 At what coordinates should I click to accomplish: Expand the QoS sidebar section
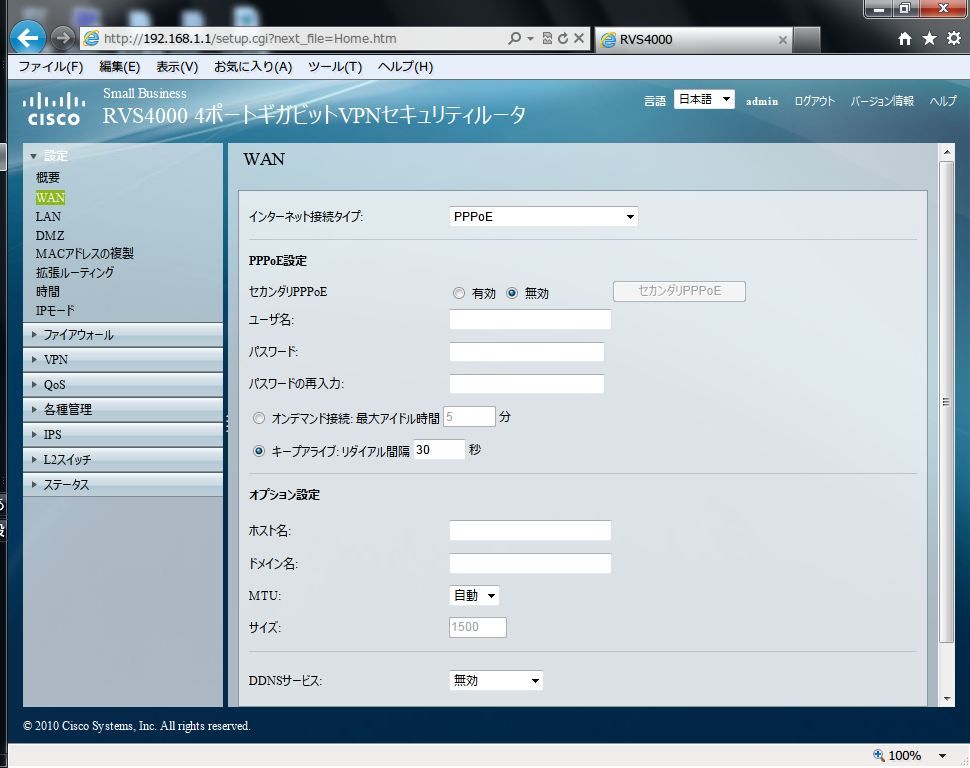(x=122, y=384)
